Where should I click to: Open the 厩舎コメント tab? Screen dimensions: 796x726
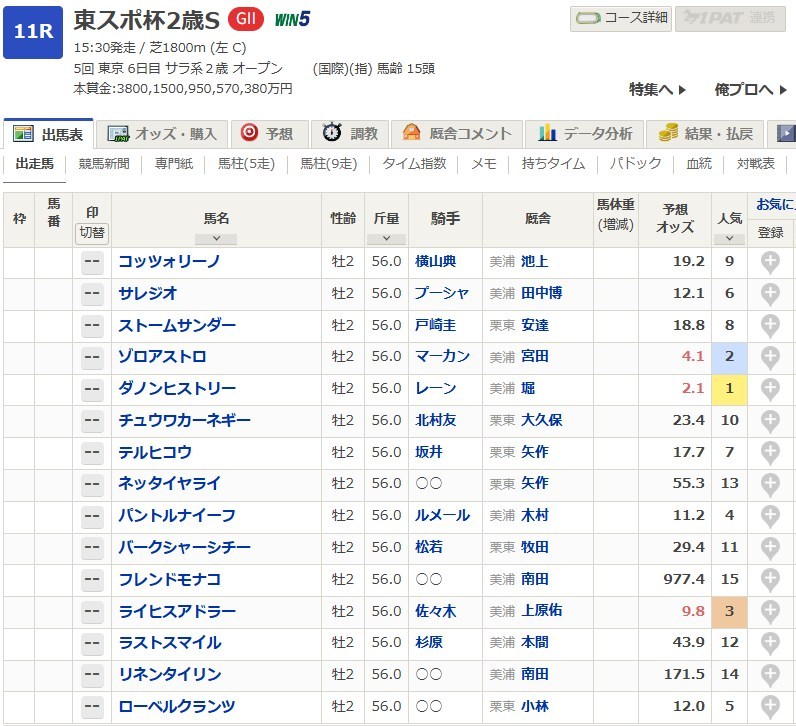[457, 133]
